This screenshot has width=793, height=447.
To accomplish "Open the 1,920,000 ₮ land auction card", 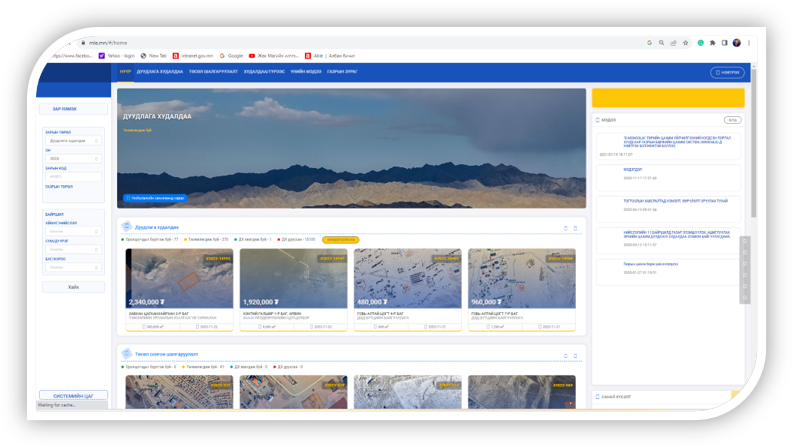I will pyautogui.click(x=293, y=290).
